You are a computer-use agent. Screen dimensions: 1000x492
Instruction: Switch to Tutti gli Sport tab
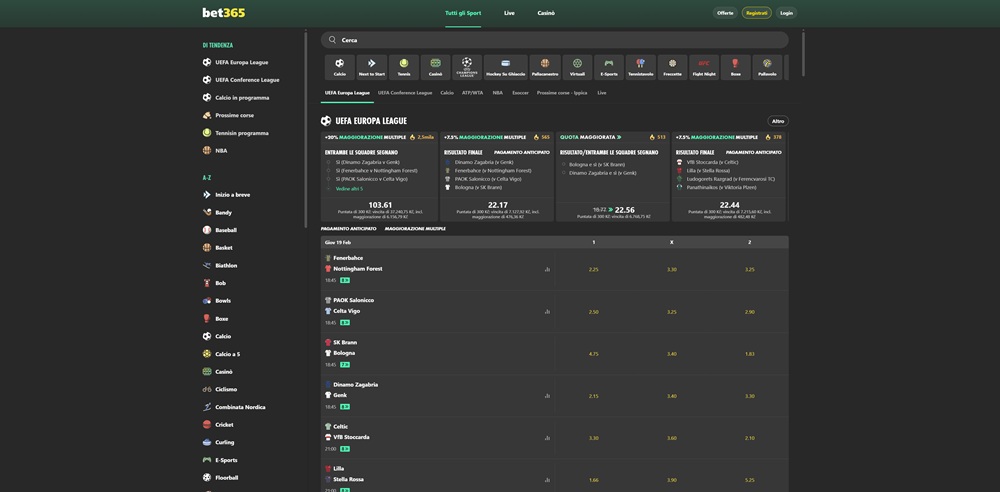coord(463,13)
